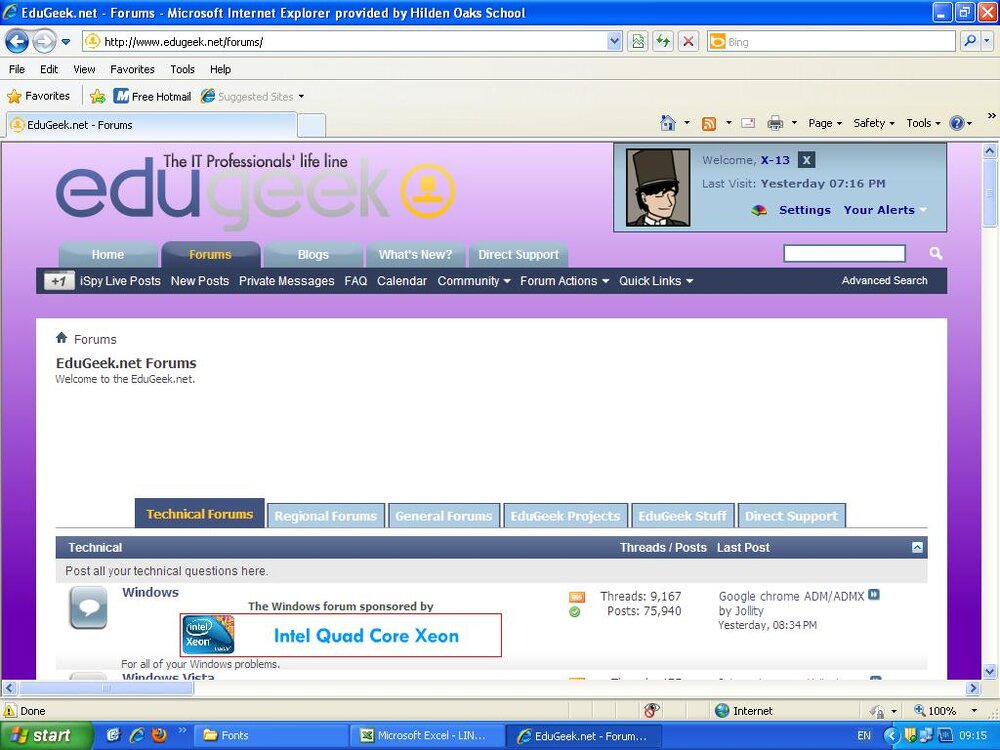Go to last post arrow icon
The width and height of the screenshot is (1000, 750).
tap(874, 594)
